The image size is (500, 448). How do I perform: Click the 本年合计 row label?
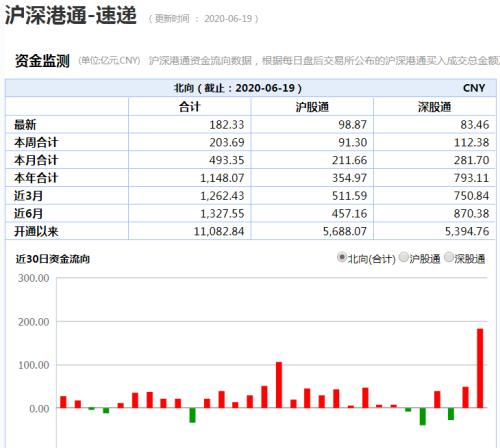point(36,178)
